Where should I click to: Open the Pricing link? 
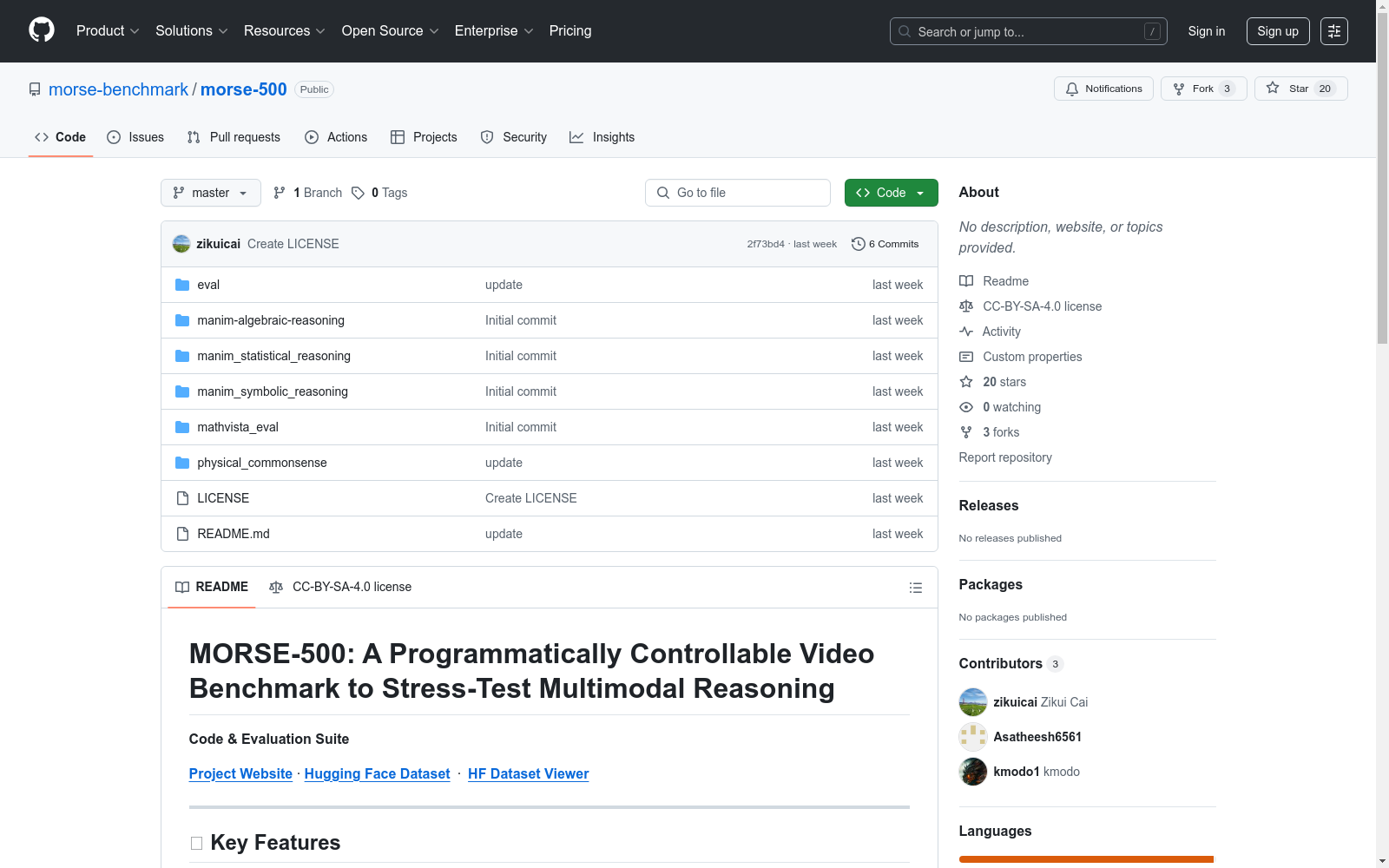pyautogui.click(x=570, y=31)
